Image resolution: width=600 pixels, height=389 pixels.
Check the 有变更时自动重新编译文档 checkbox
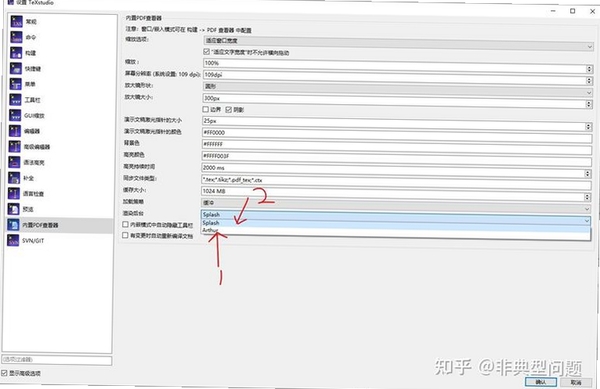(125, 235)
